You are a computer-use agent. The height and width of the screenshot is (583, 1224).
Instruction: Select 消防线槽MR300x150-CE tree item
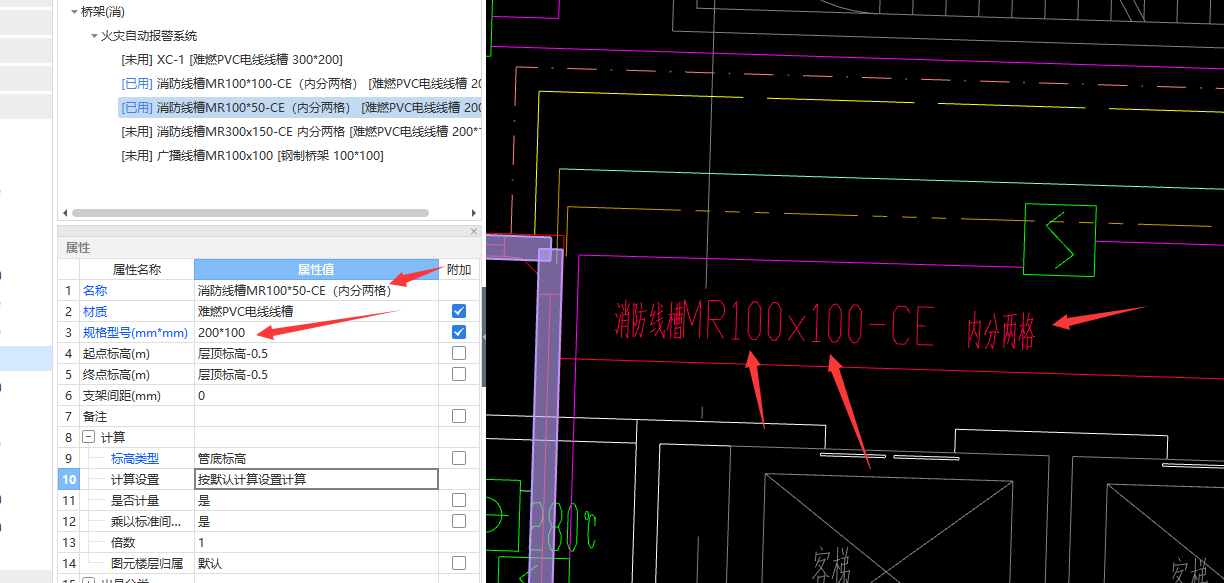point(301,131)
